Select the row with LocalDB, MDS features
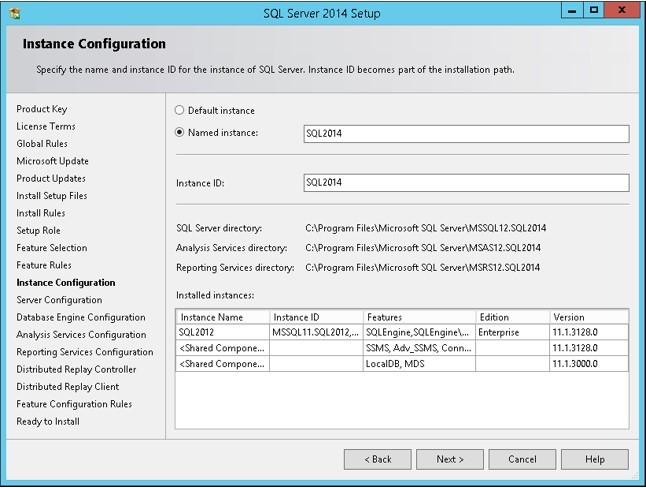646x488 pixels. 418,364
